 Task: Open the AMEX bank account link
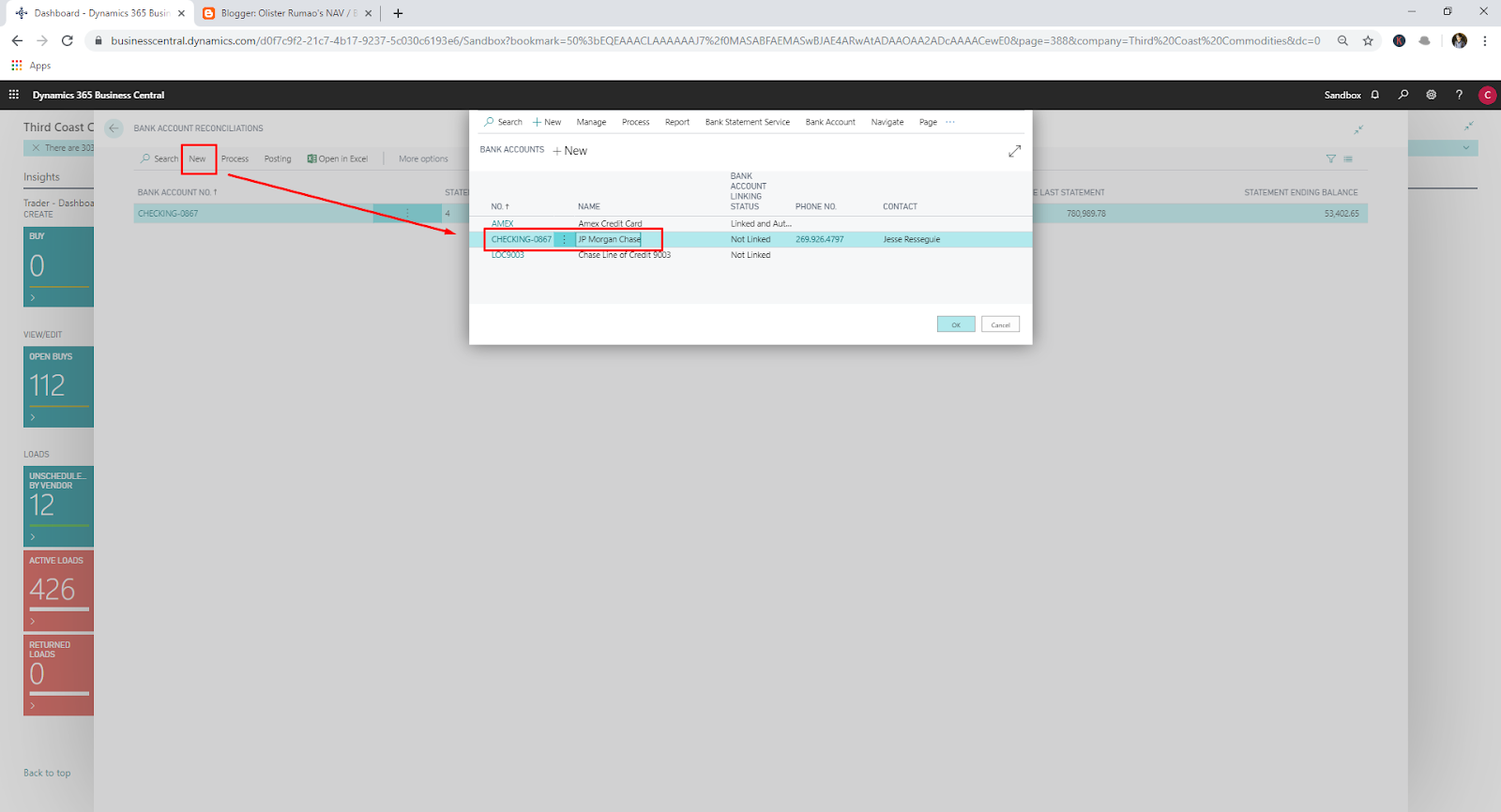tap(503, 224)
